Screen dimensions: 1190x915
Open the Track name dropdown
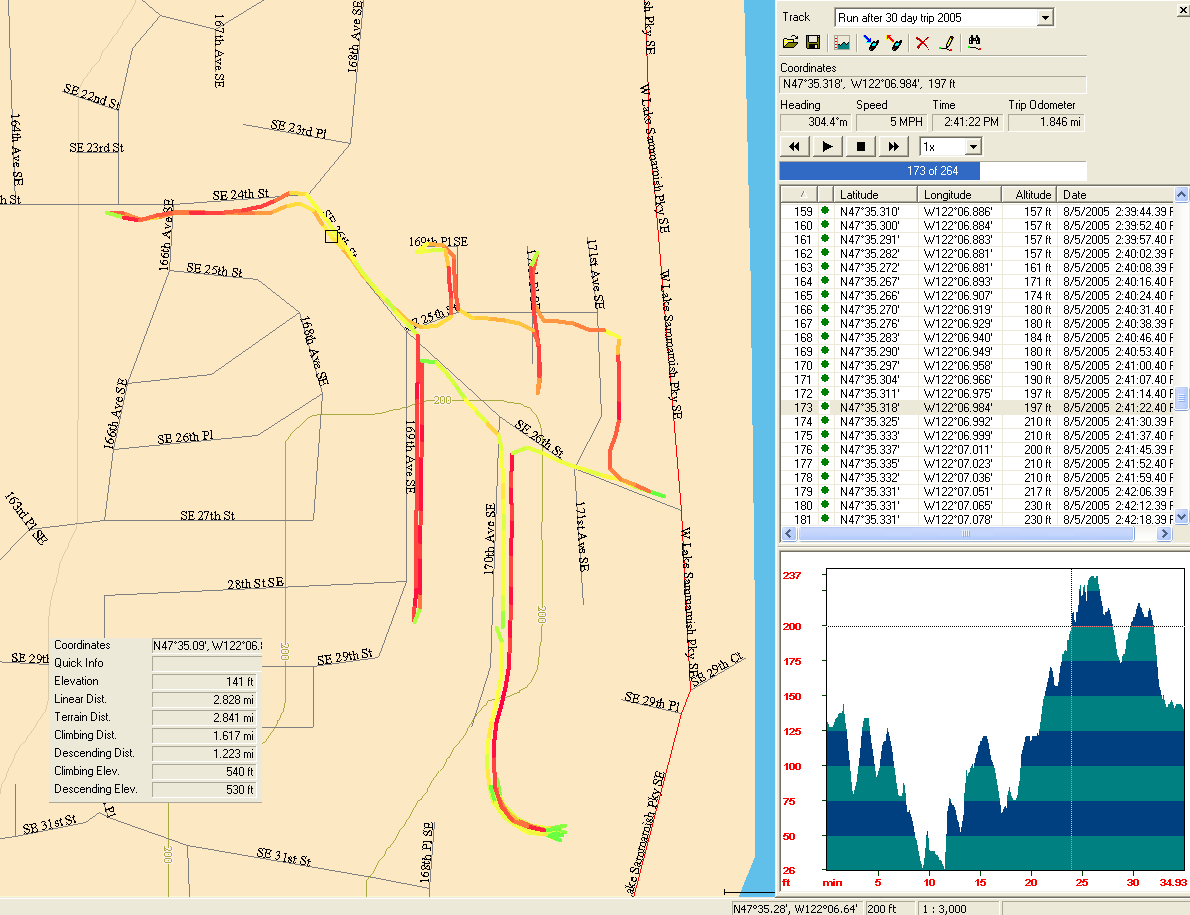pos(1045,17)
